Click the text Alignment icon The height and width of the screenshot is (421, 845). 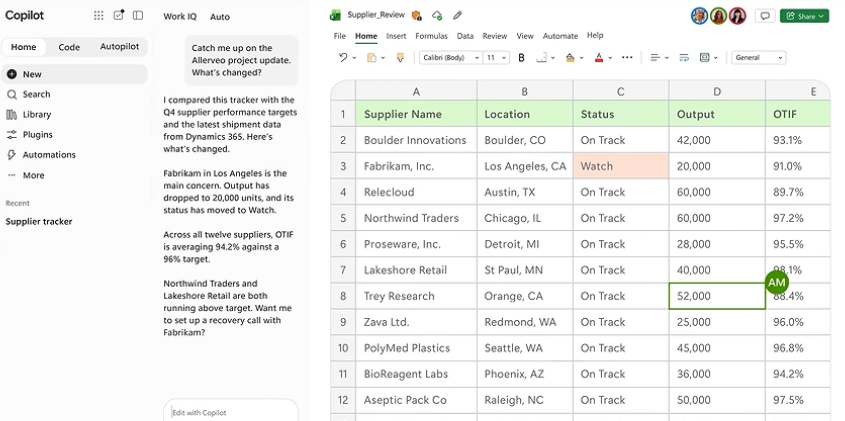tap(655, 58)
